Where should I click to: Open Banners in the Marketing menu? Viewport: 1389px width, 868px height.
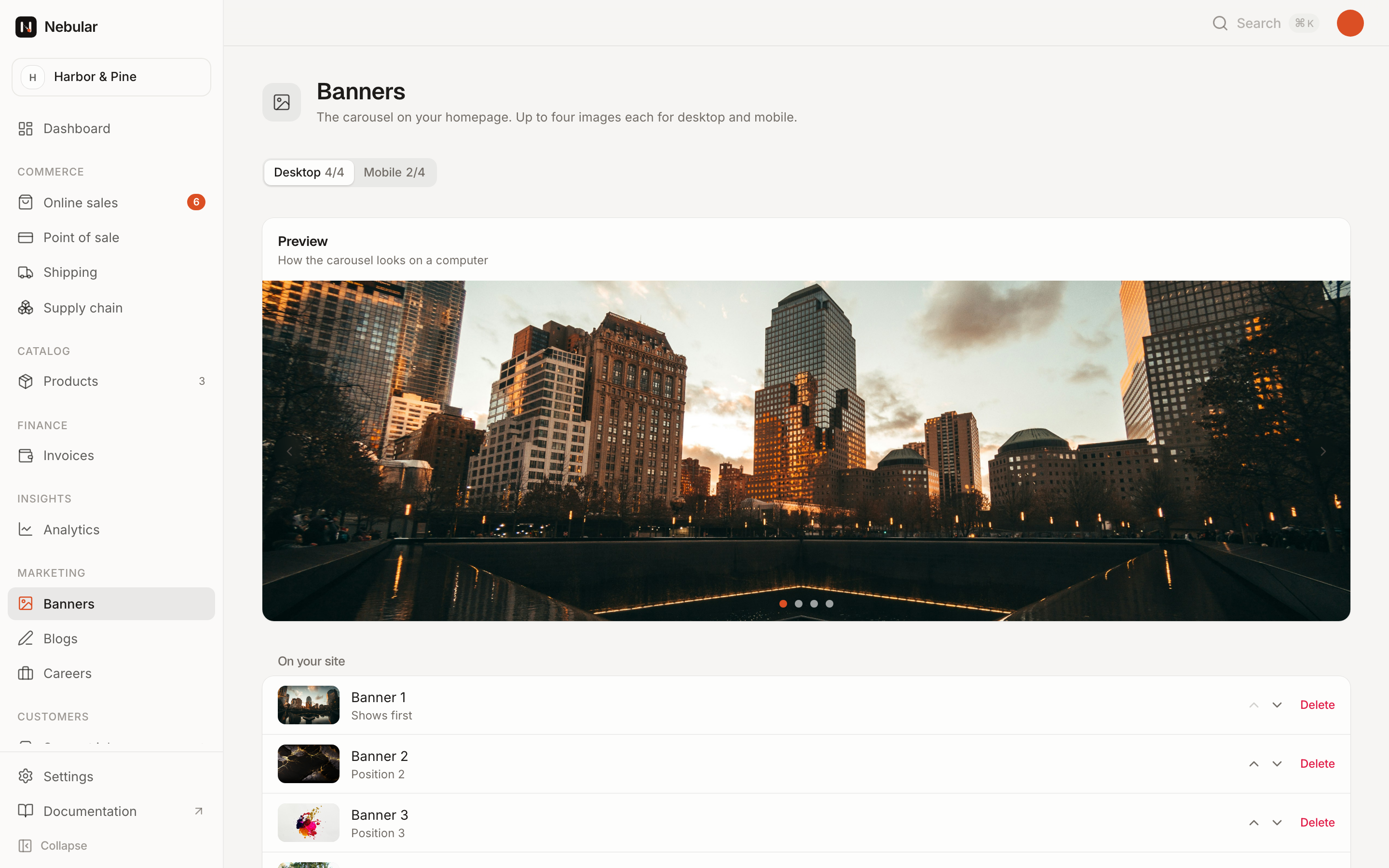tap(111, 604)
